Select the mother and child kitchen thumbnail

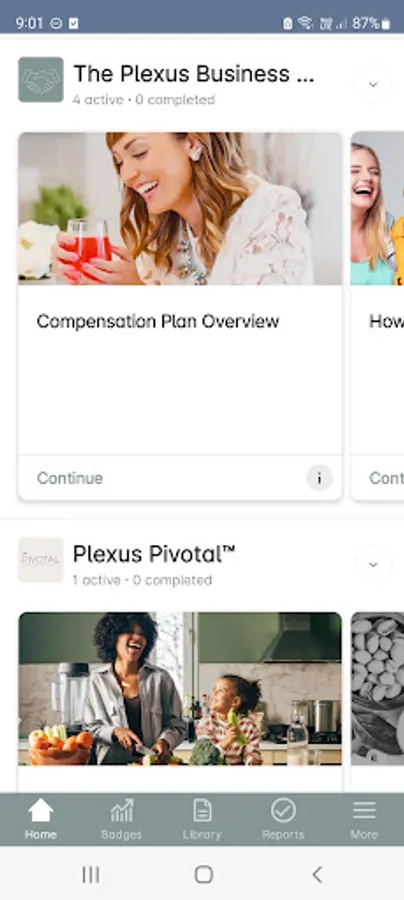[180, 689]
